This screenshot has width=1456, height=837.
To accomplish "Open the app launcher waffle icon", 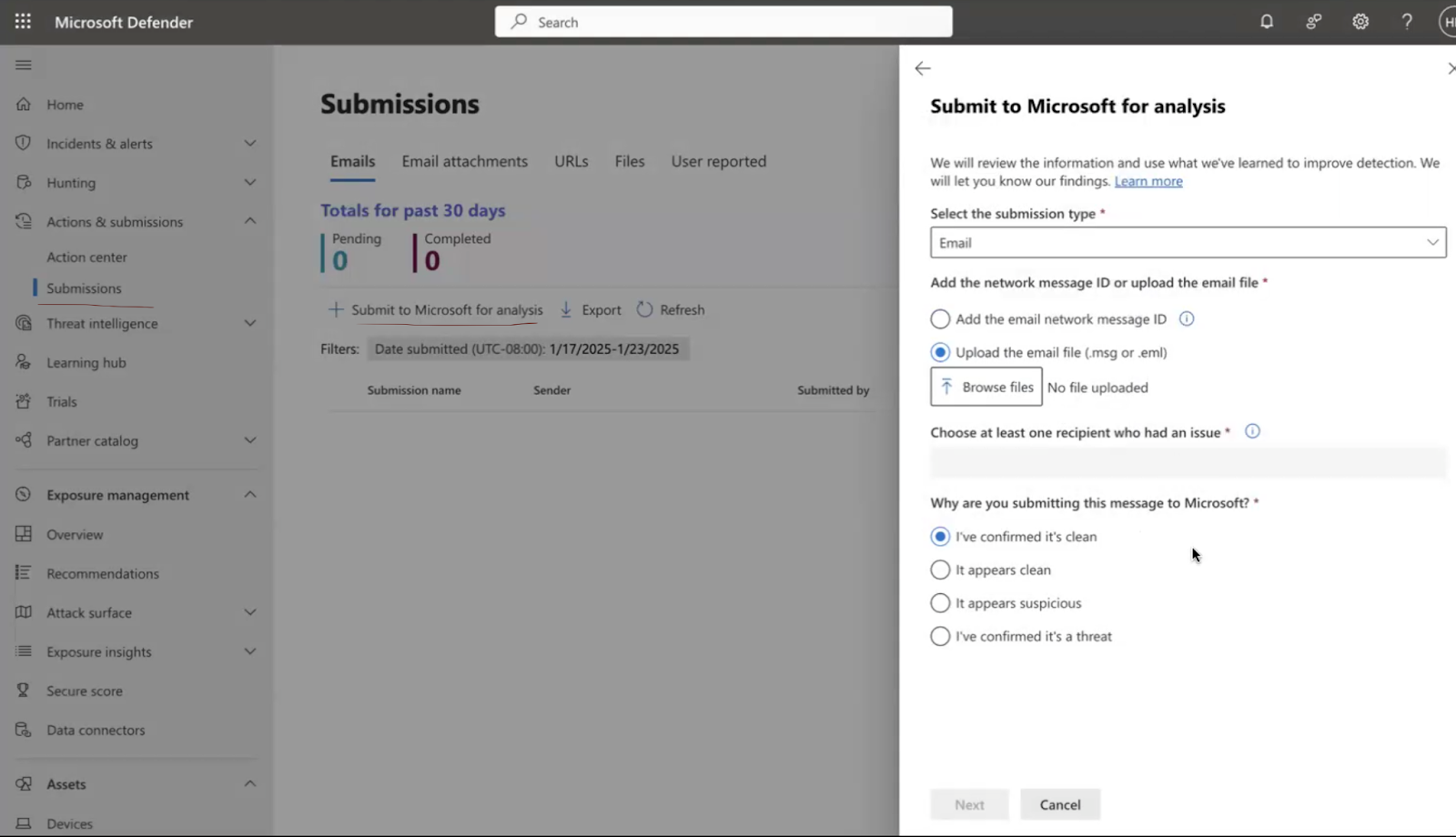I will [23, 22].
